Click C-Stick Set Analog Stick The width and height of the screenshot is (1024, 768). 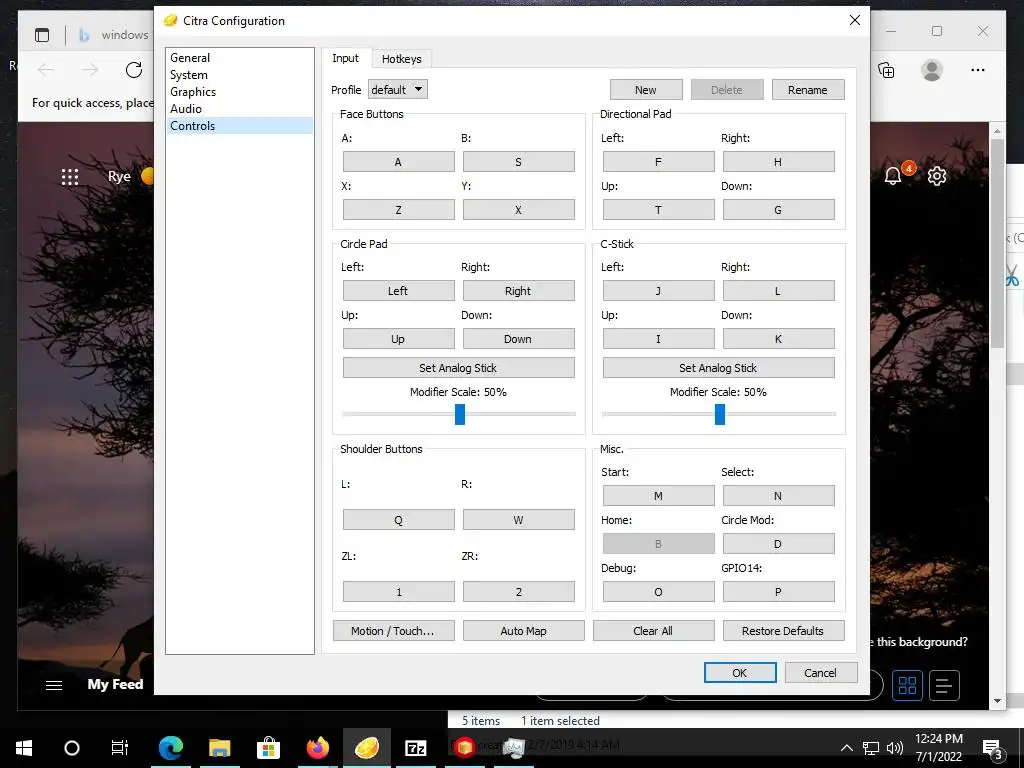(x=718, y=368)
